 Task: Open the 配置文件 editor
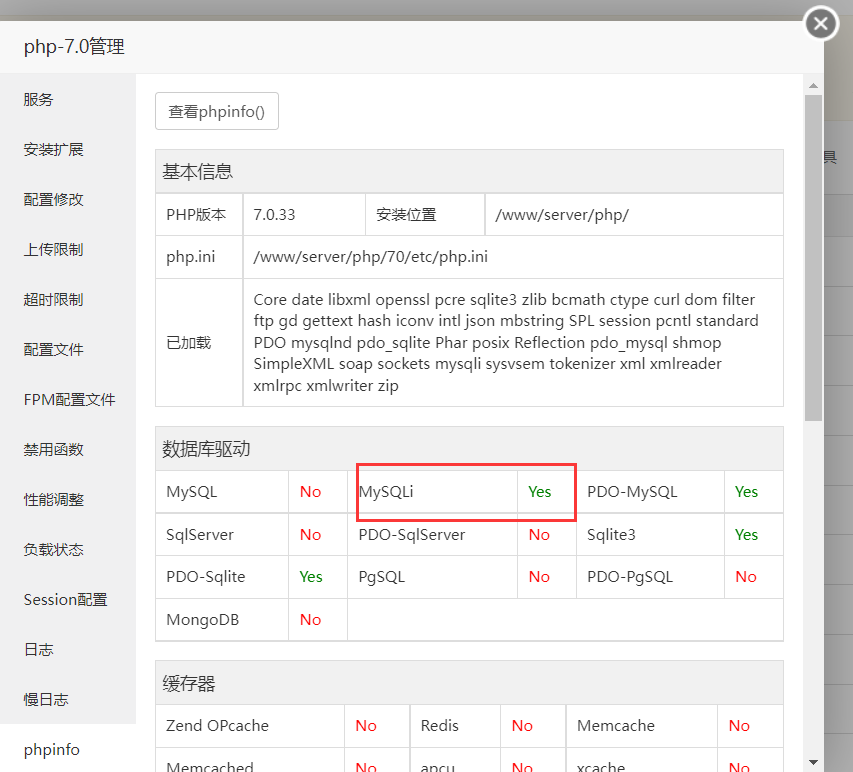pyautogui.click(x=53, y=350)
